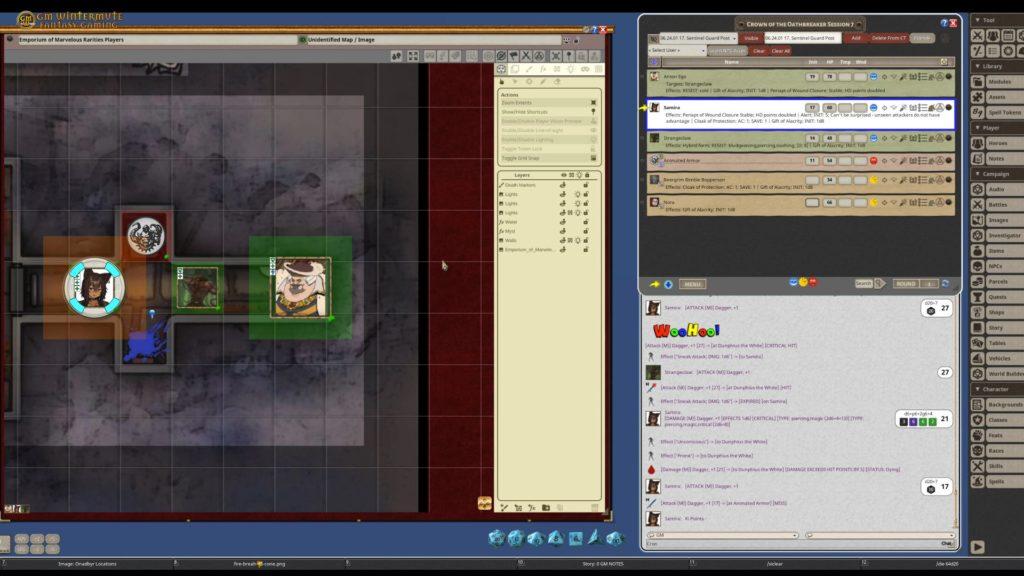Click Nora's yellow faction indicator
Image resolution: width=1024 pixels, height=576 pixels.
click(x=873, y=202)
